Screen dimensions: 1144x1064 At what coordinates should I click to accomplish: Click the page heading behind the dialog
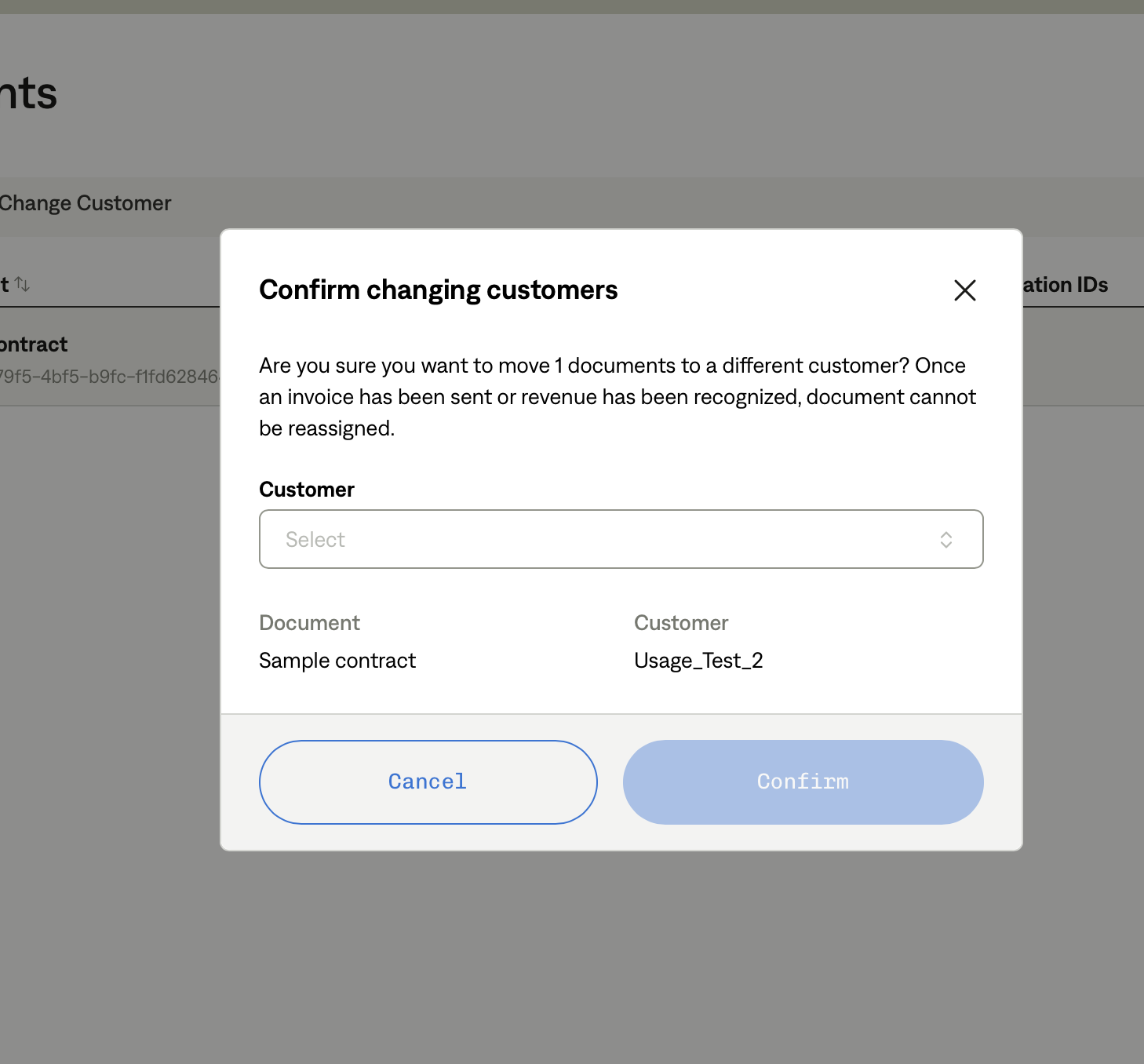(x=29, y=94)
